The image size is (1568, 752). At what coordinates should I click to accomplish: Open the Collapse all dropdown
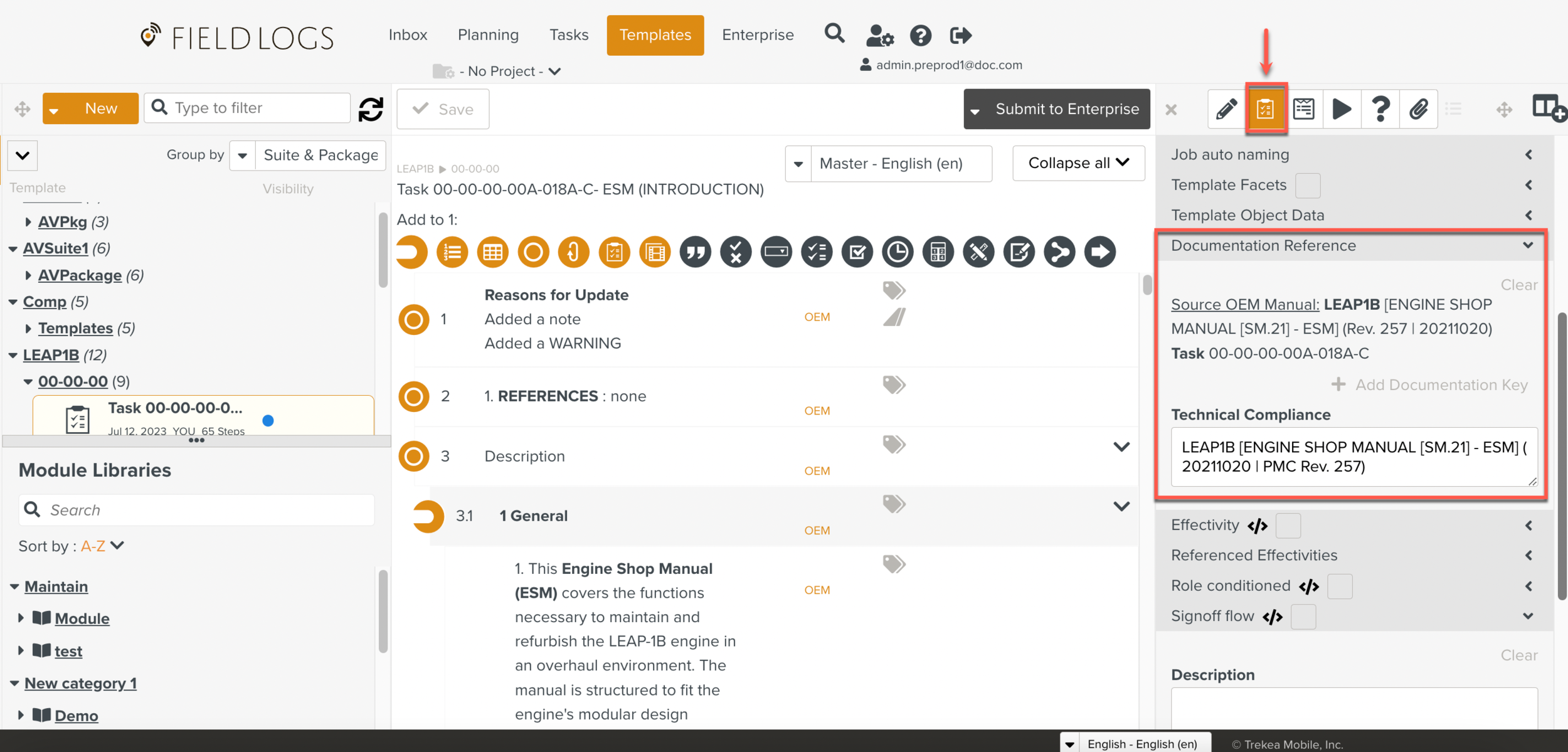tap(1078, 163)
